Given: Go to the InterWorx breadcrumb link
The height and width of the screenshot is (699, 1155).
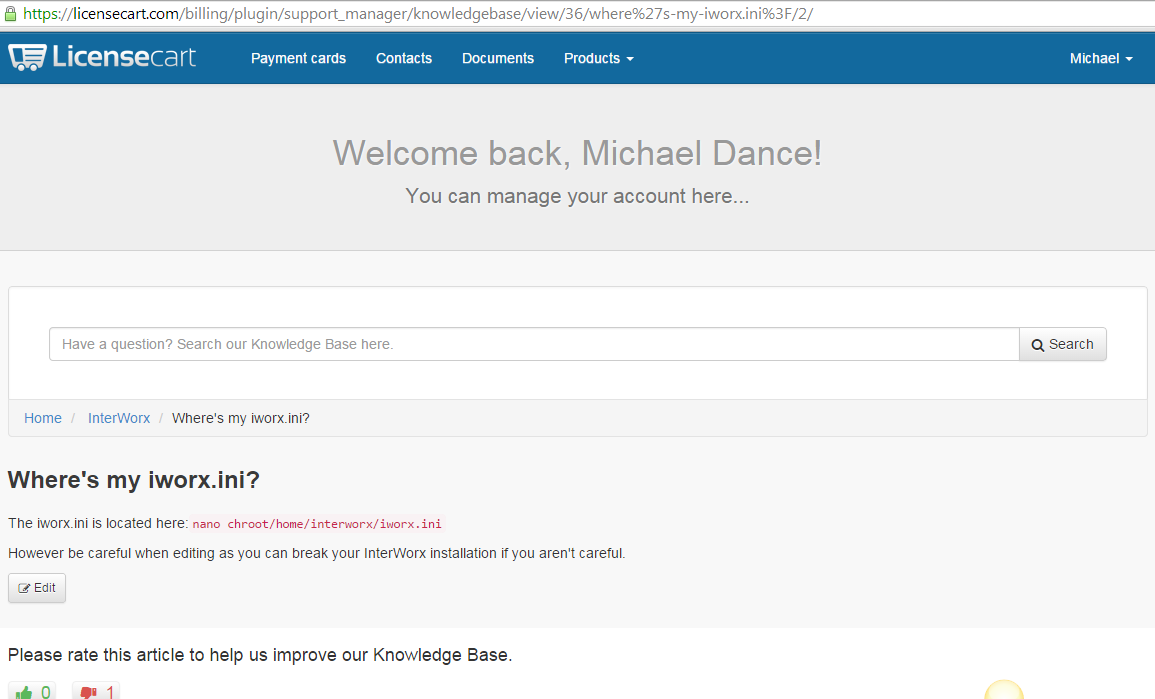Looking at the screenshot, I should (x=119, y=418).
